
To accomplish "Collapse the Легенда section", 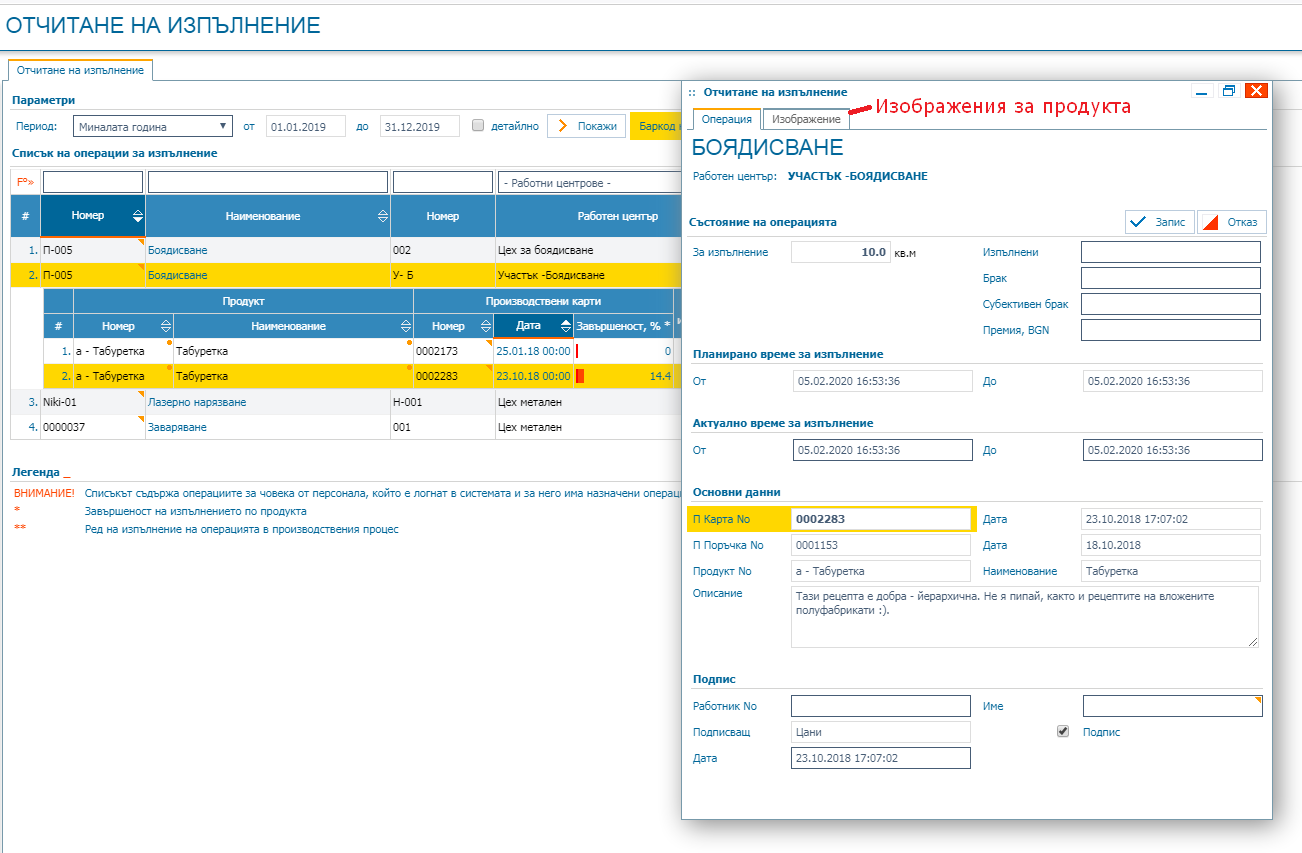I will pyautogui.click(x=40, y=471).
